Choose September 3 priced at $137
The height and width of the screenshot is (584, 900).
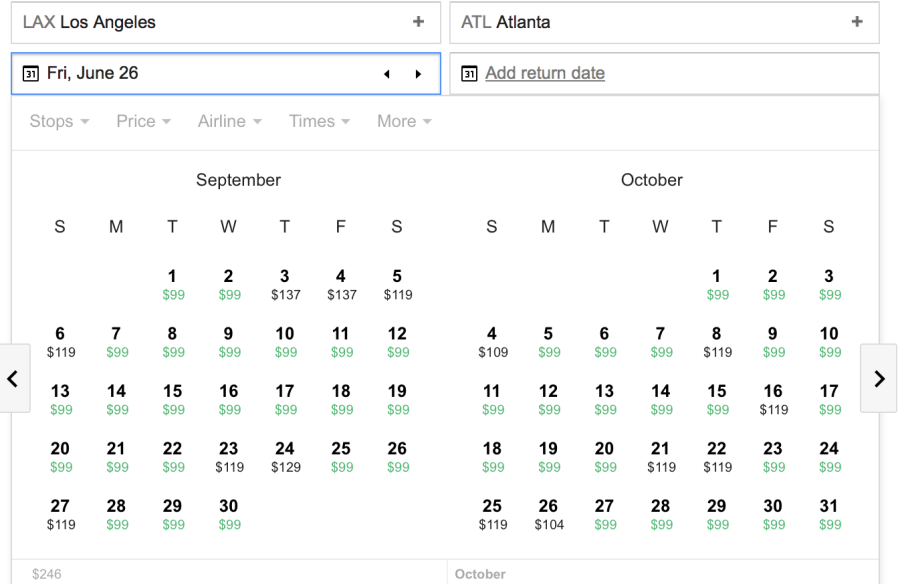coord(285,284)
